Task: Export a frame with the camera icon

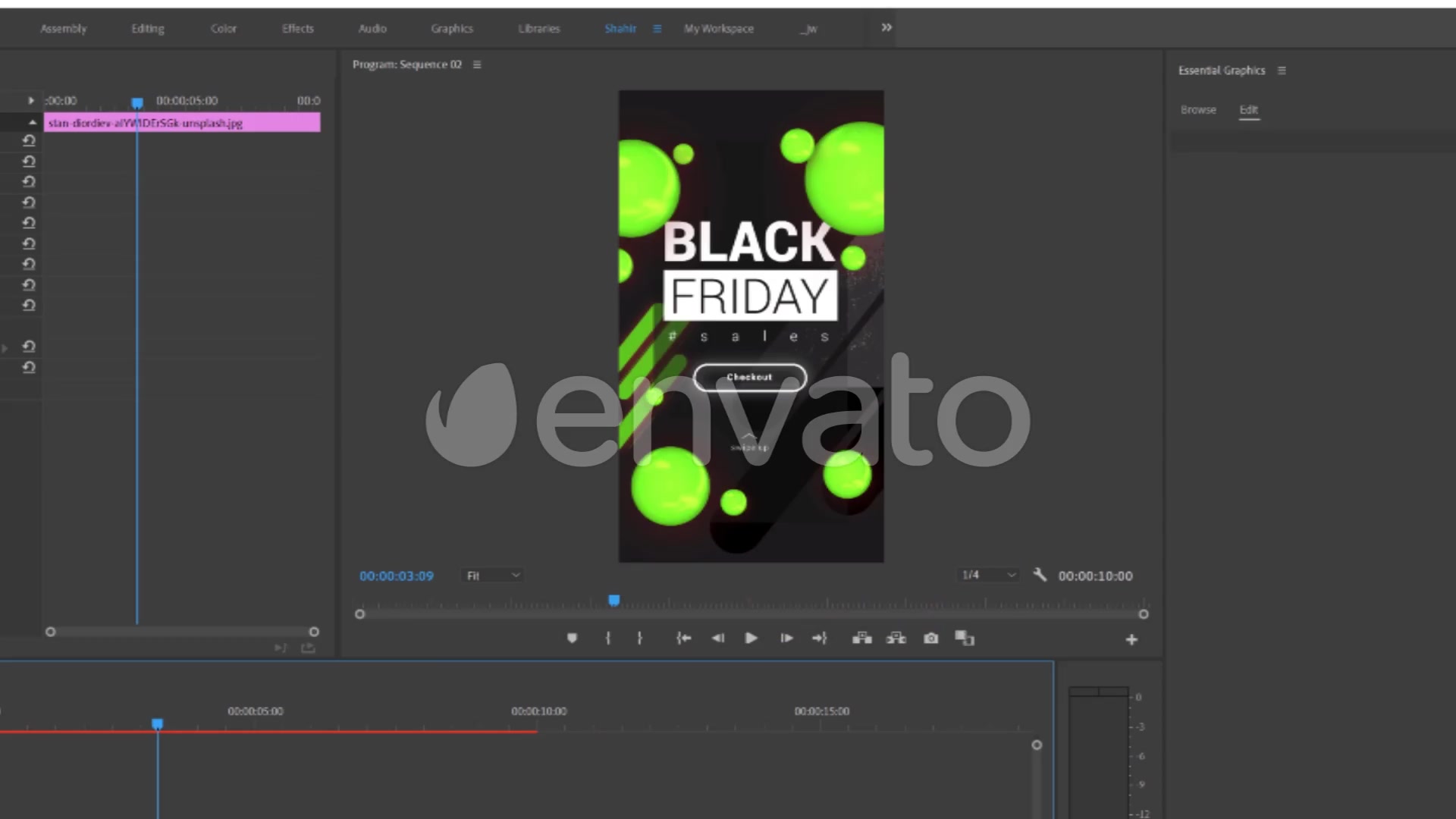Action: 931,639
